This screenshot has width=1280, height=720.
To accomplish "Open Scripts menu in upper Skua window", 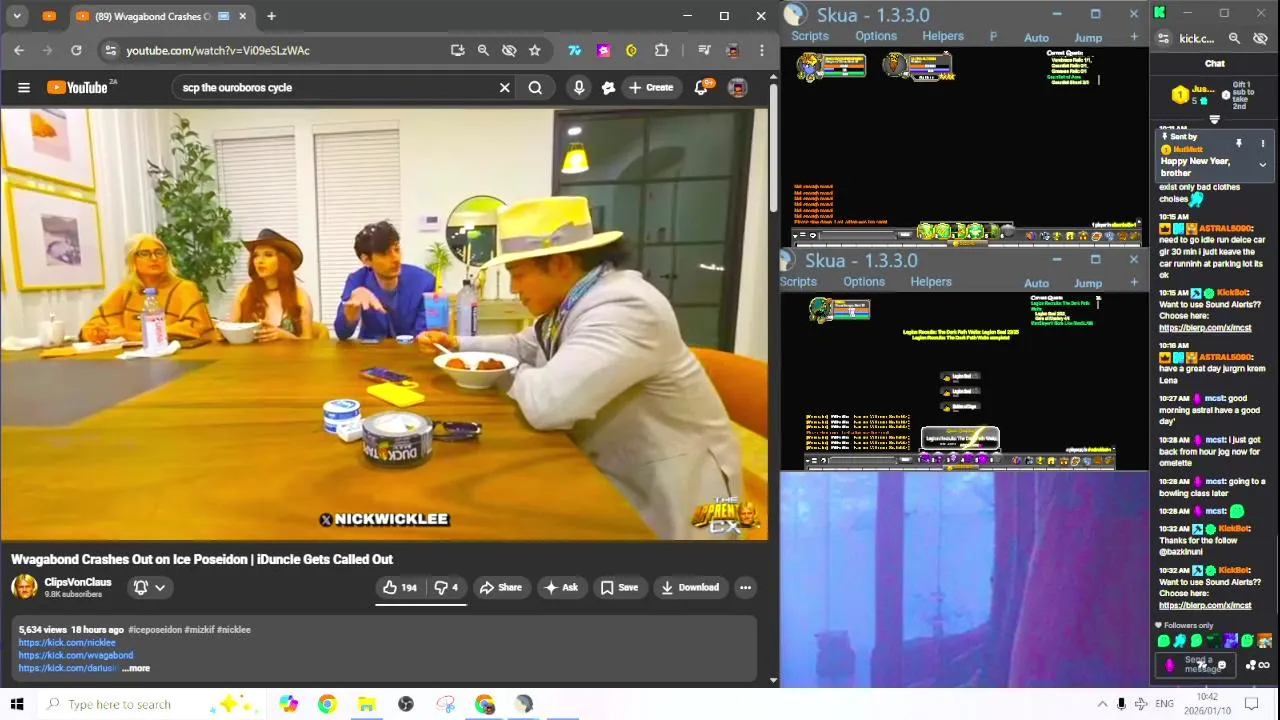I will (810, 36).
